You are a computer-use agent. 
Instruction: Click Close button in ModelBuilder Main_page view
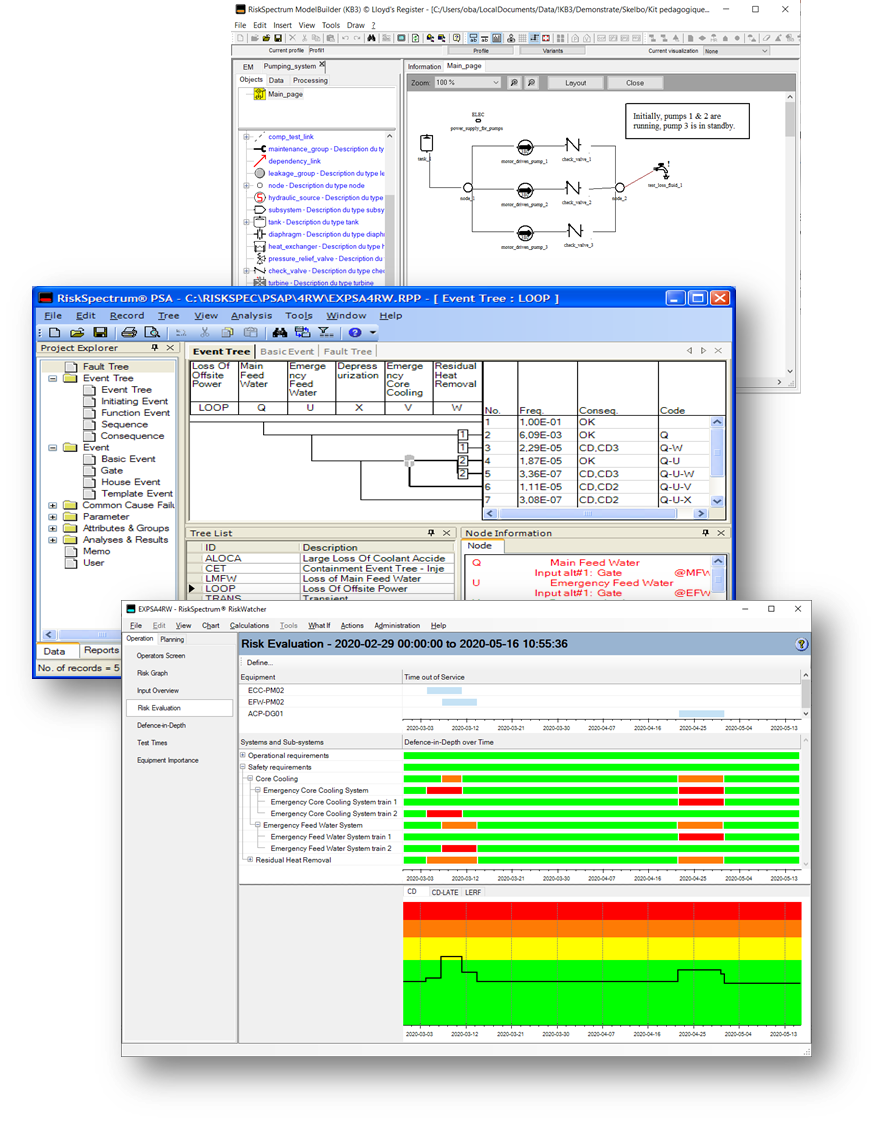(635, 83)
